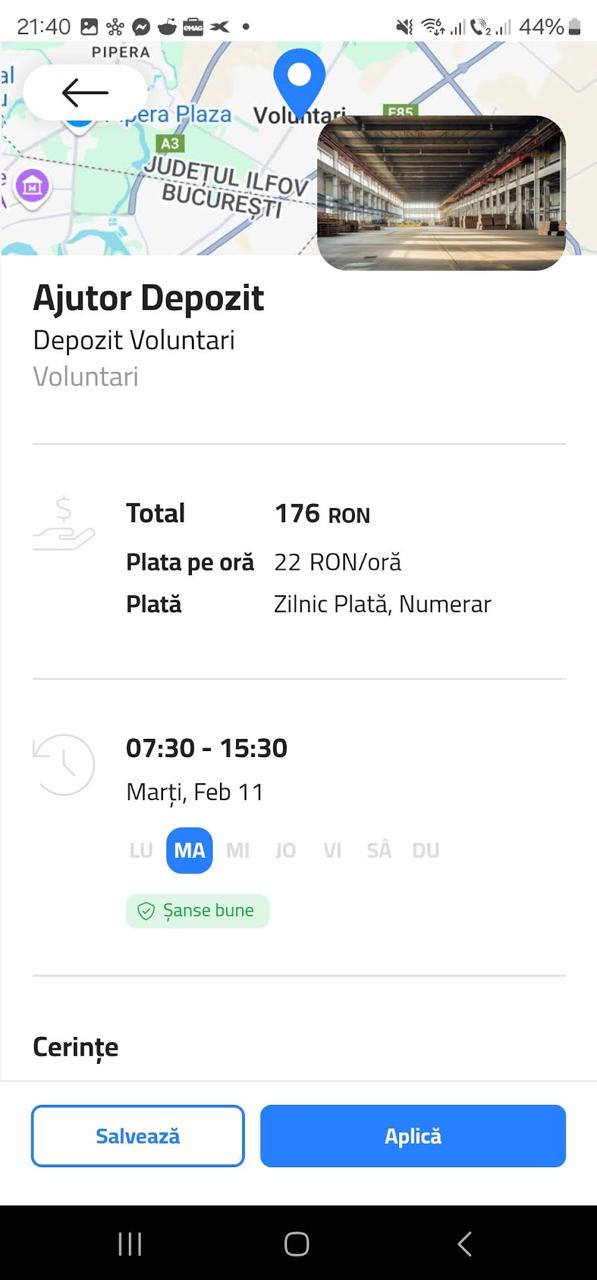Tap the back arrow button
This screenshot has width=597, height=1280.
click(x=85, y=93)
